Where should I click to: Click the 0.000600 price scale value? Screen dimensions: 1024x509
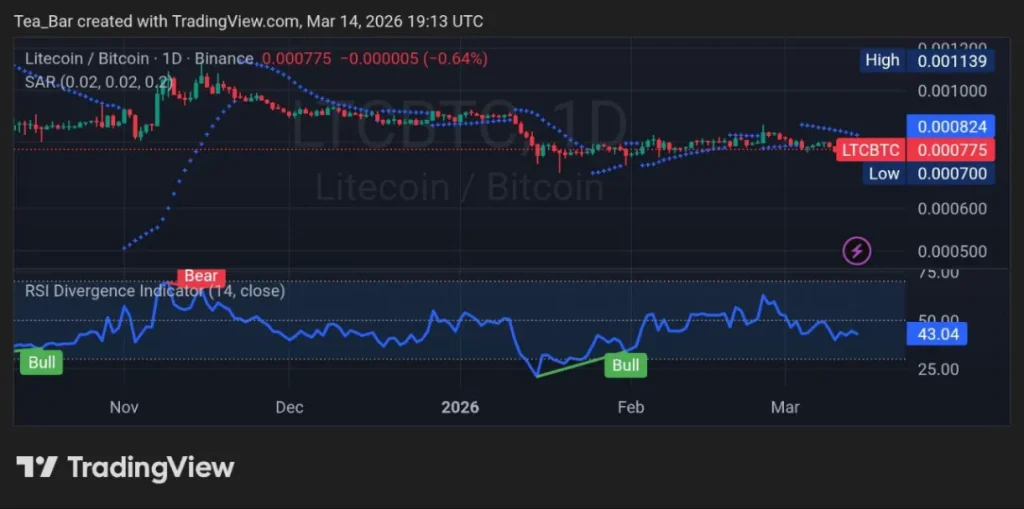click(952, 209)
